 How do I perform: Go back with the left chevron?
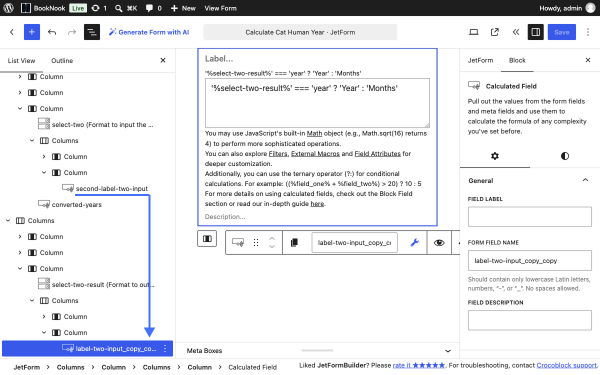pyautogui.click(x=12, y=32)
